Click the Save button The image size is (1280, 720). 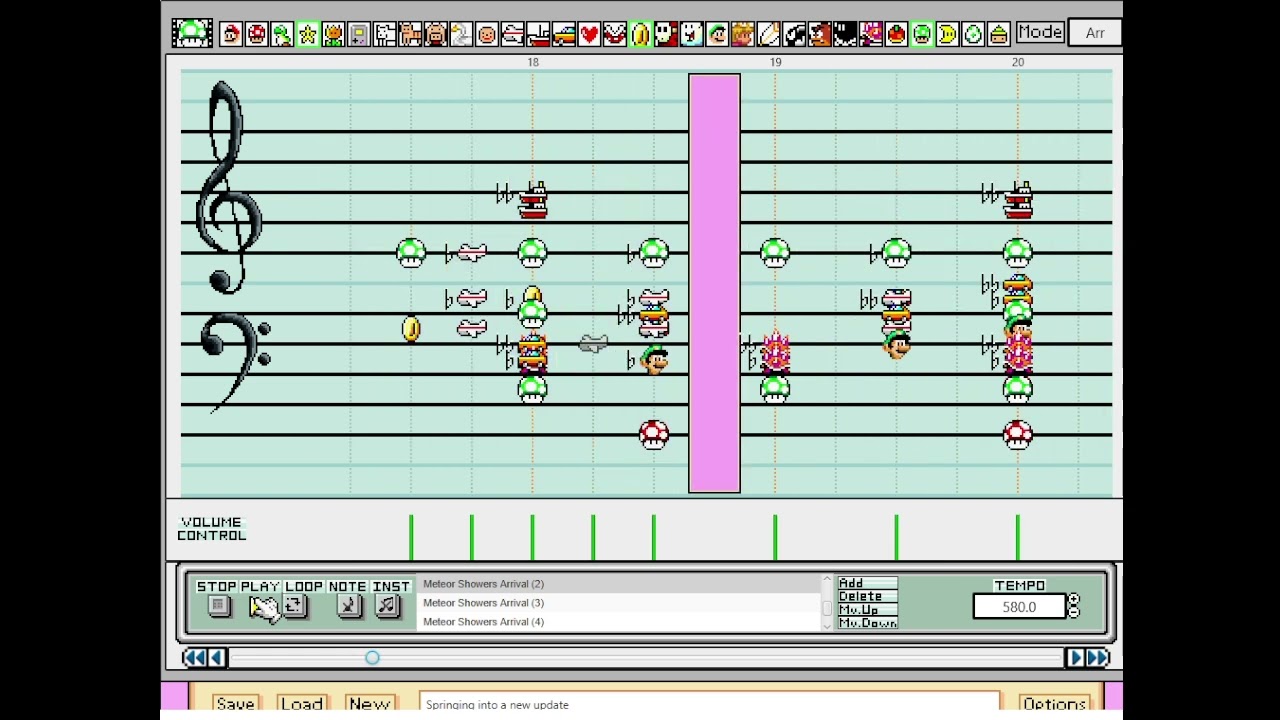click(x=235, y=704)
